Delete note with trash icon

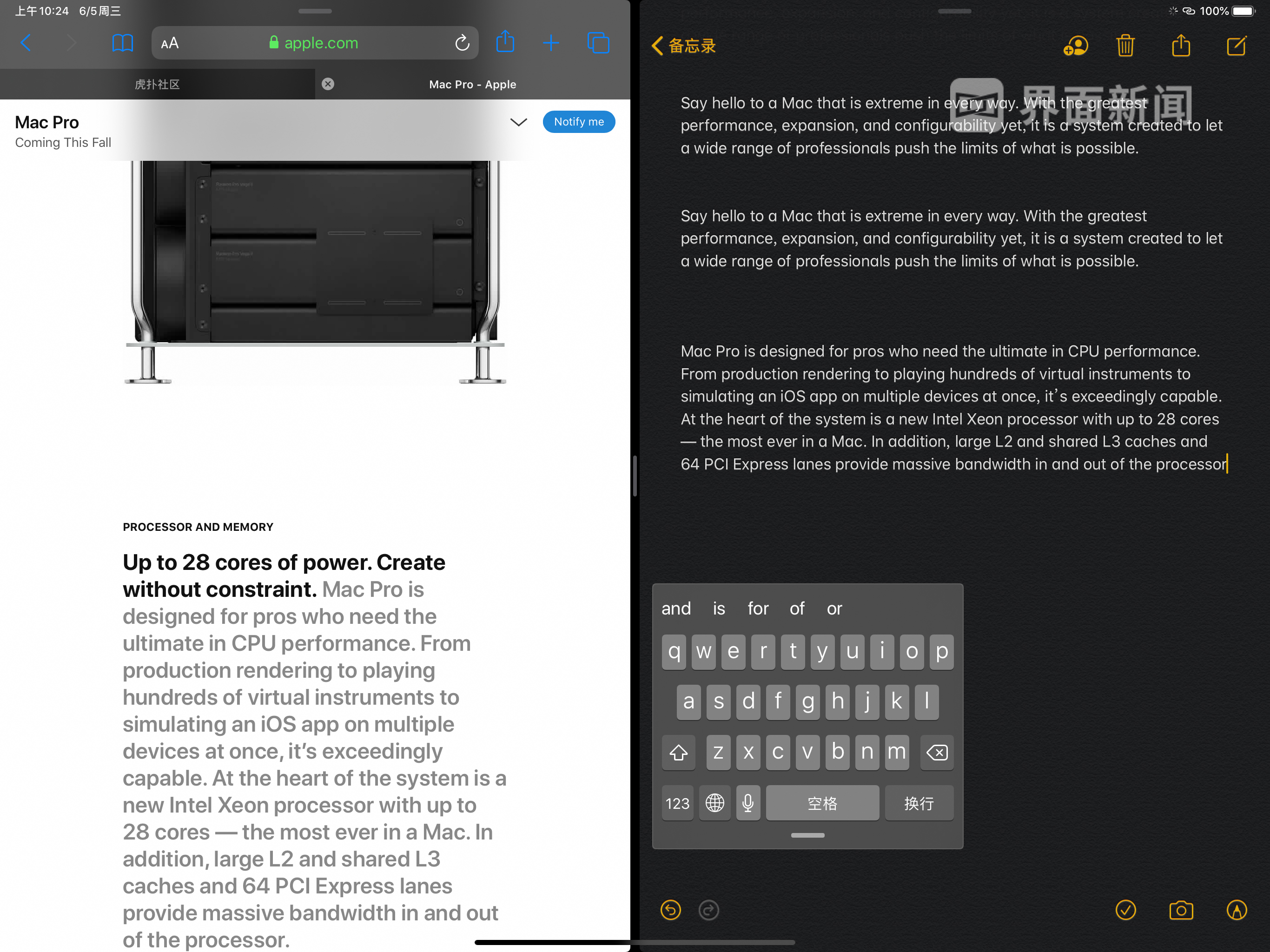[1125, 46]
